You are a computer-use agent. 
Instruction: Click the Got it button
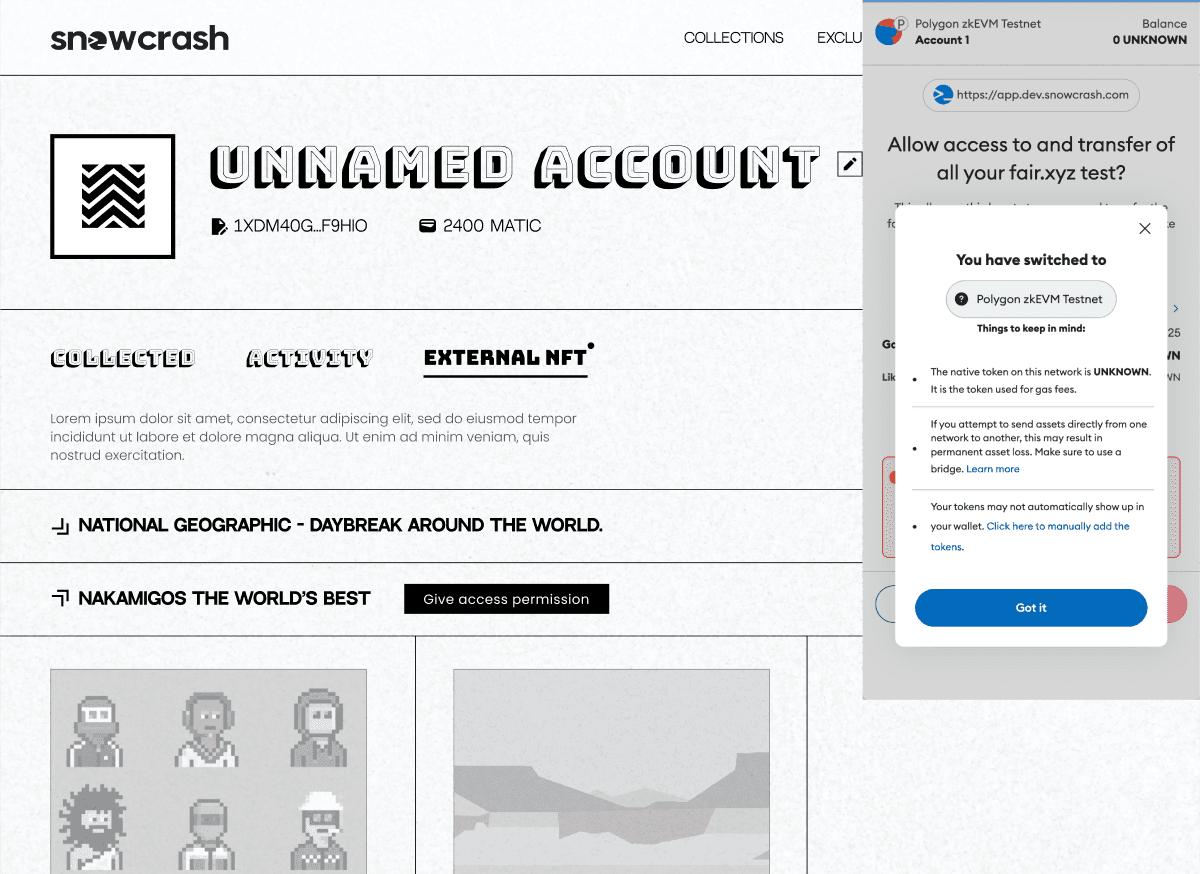click(1031, 608)
